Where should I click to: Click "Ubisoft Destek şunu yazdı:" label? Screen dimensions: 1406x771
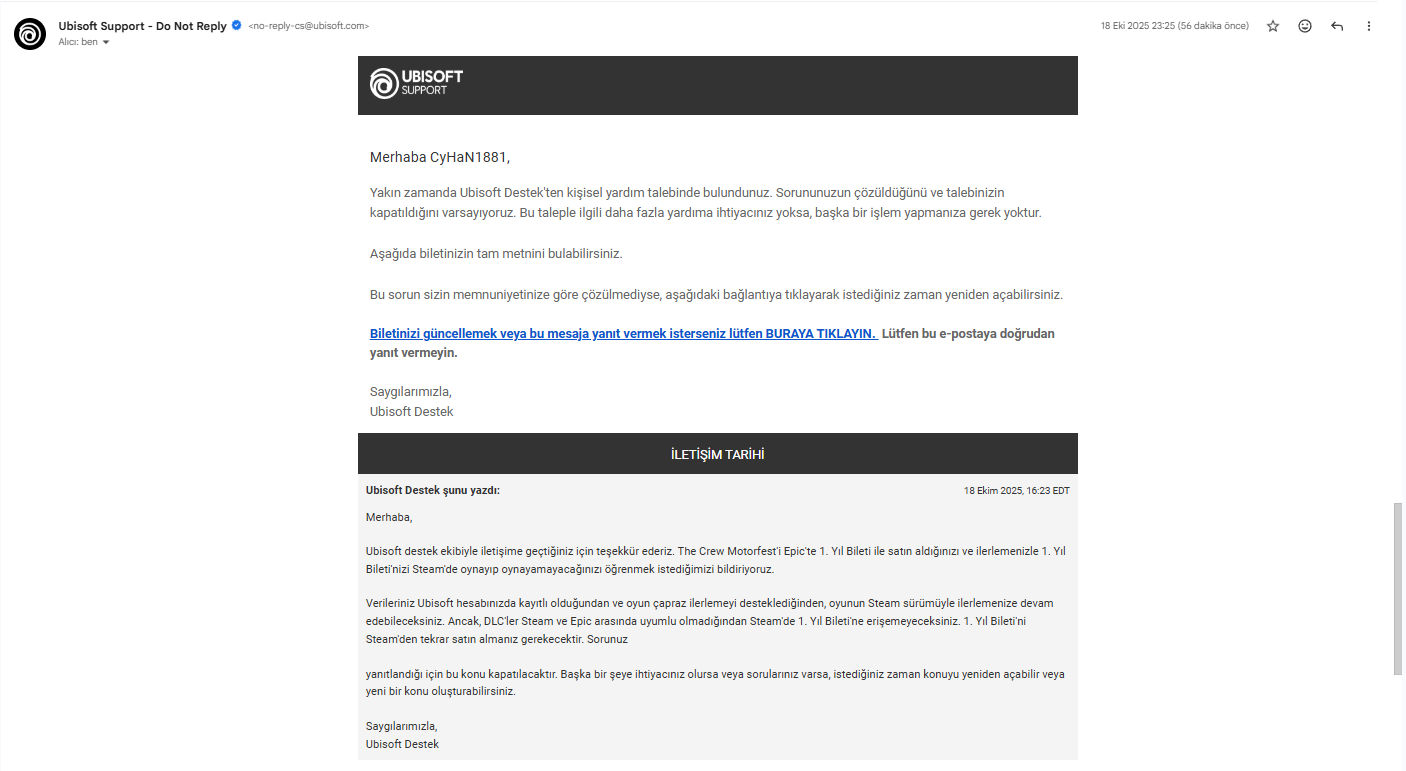pyautogui.click(x=433, y=490)
